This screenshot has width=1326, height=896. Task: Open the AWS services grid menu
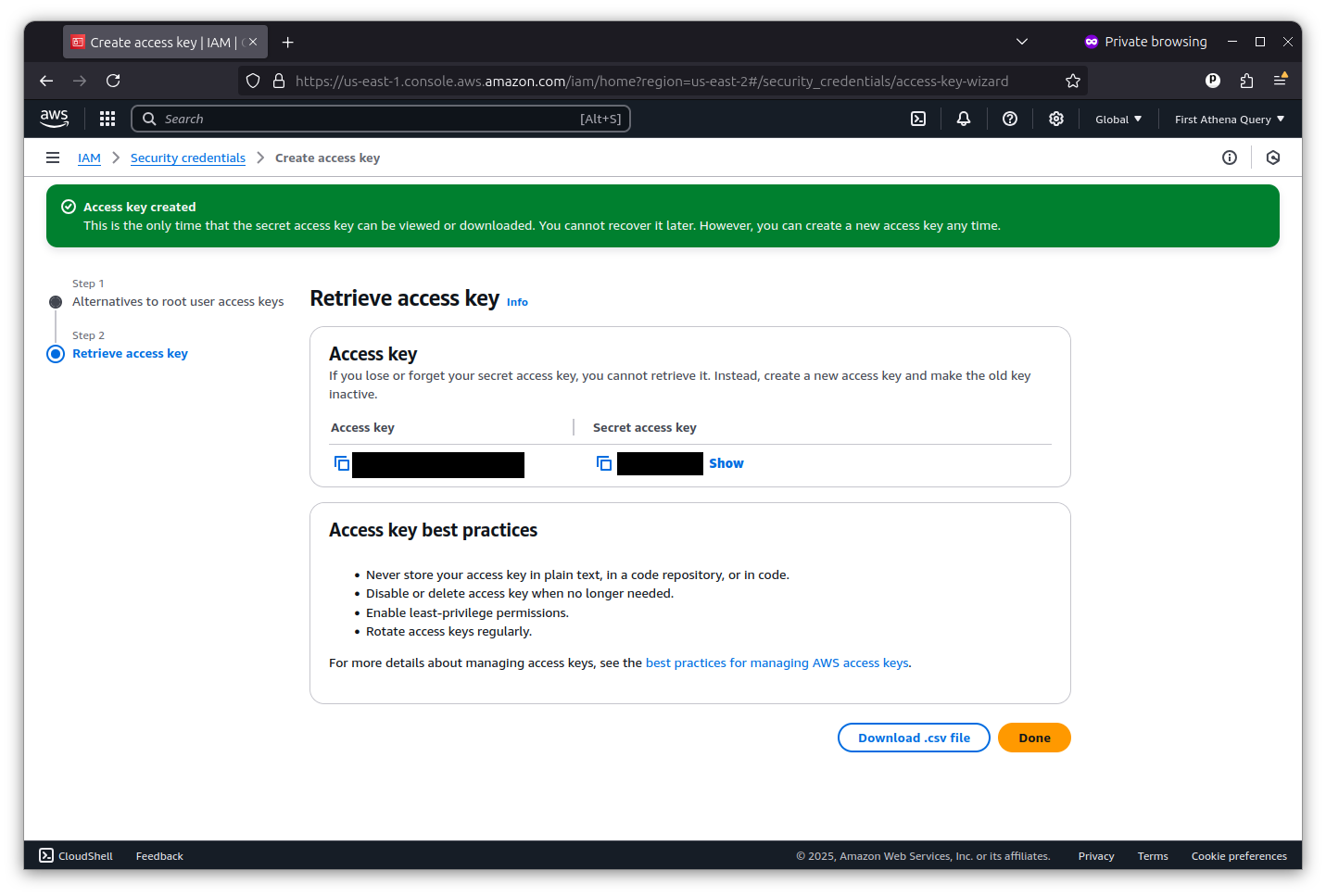[x=107, y=119]
